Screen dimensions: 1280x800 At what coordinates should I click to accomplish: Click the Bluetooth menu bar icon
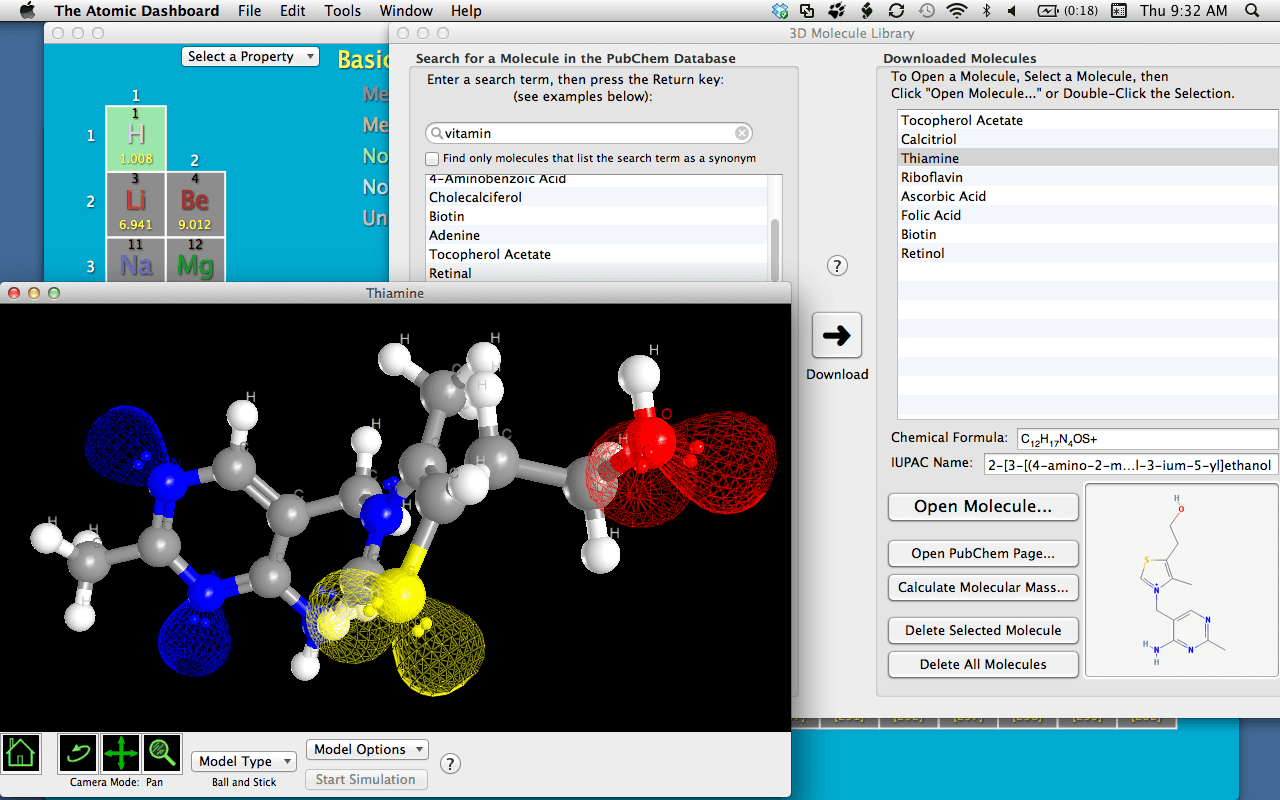coord(985,11)
